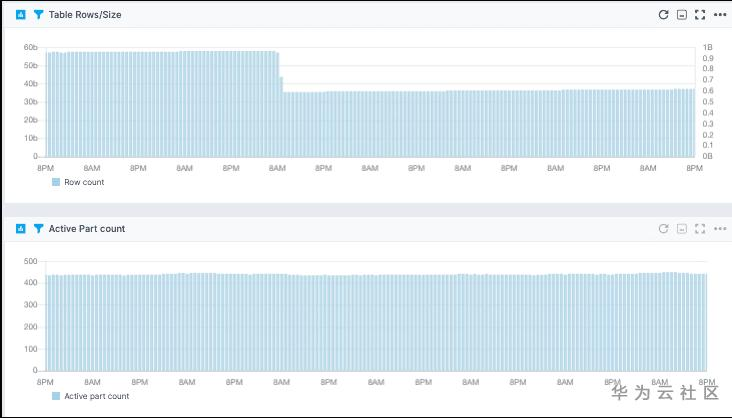This screenshot has height=418, width=732.
Task: Click the Active Part count panel title
Action: click(x=87, y=228)
